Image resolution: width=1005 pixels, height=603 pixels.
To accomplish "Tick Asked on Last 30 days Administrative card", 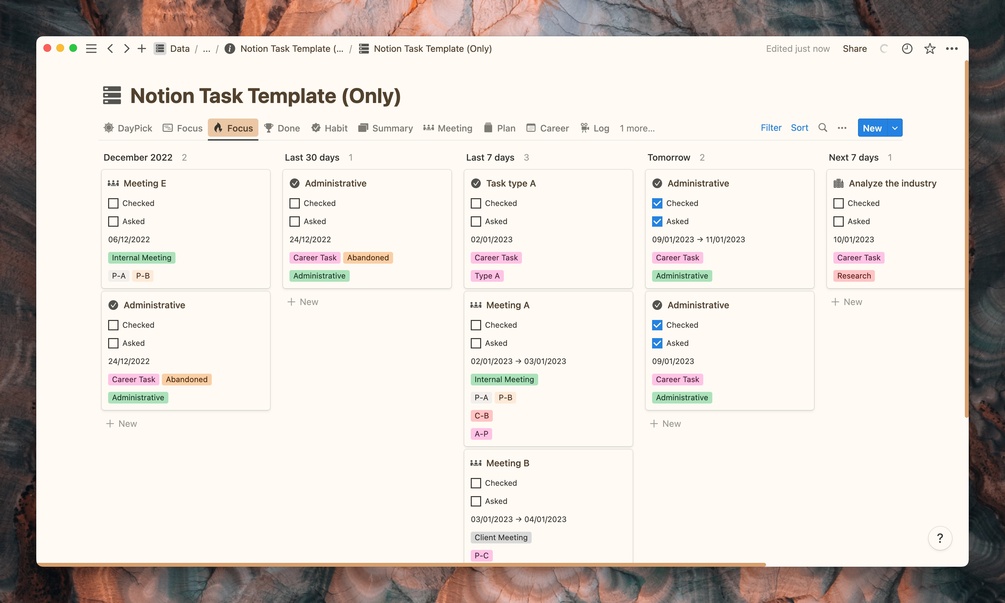I will pyautogui.click(x=295, y=221).
